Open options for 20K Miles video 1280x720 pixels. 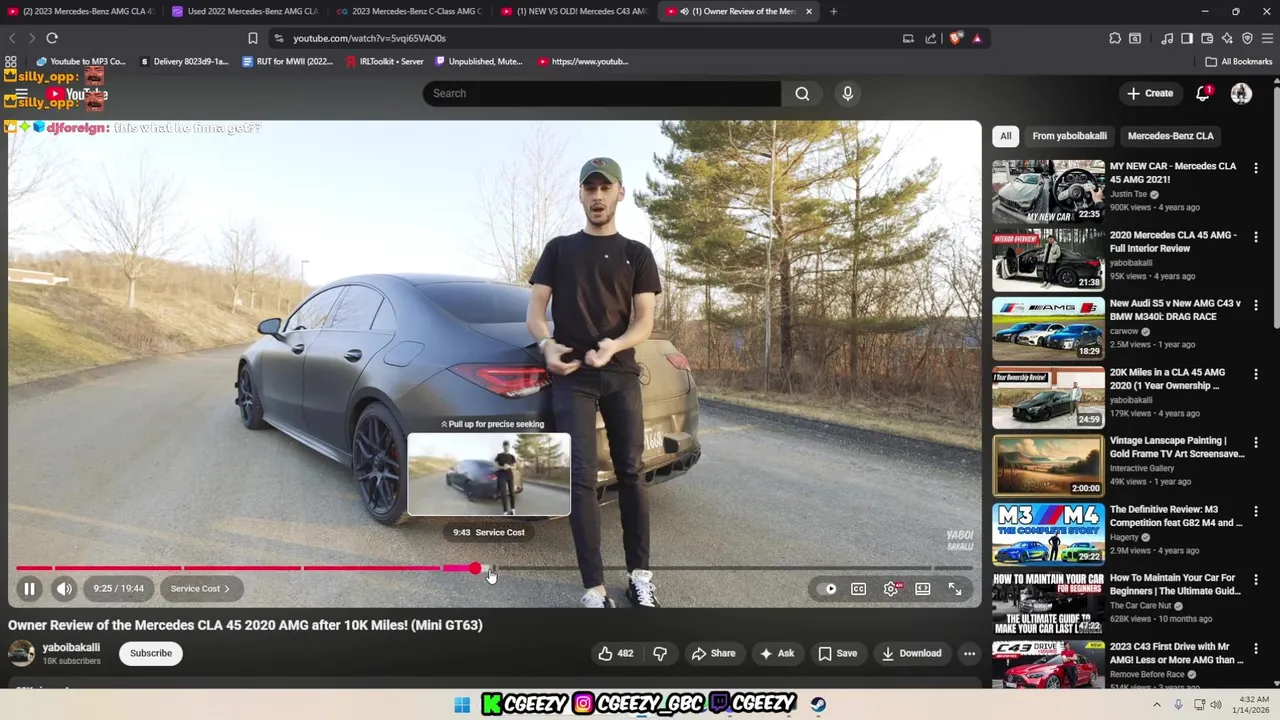coord(1256,374)
